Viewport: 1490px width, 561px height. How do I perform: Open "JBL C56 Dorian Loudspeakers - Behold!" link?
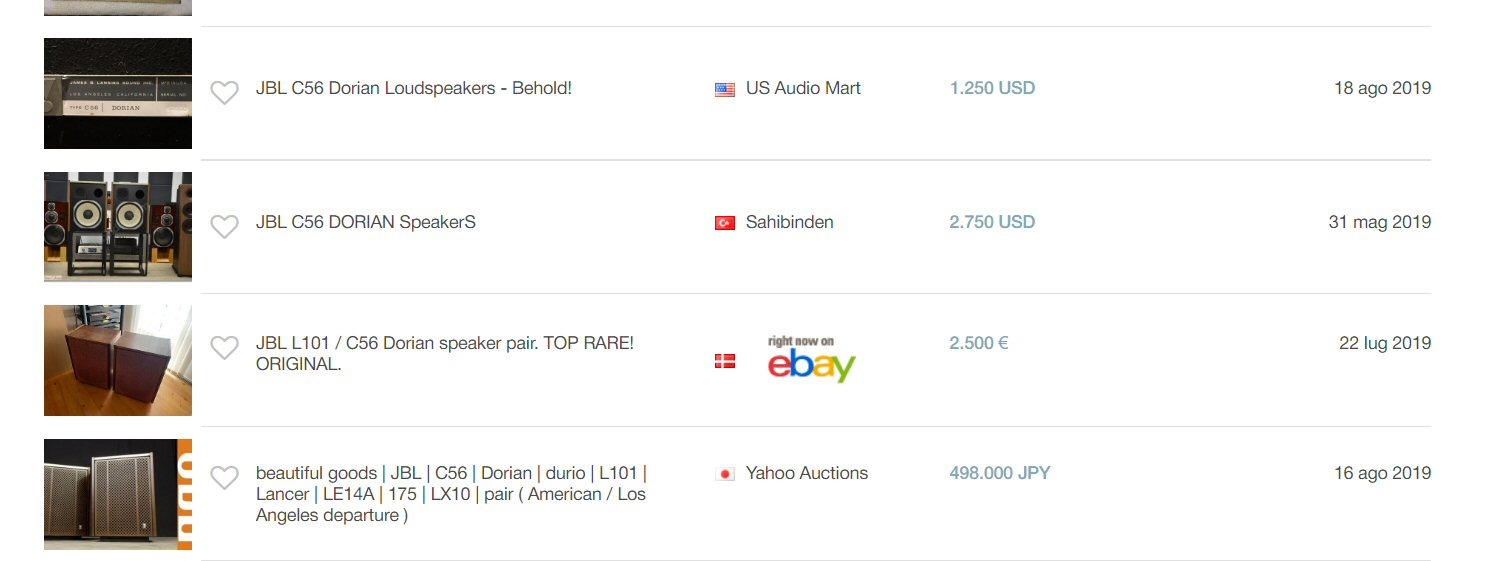coord(413,88)
